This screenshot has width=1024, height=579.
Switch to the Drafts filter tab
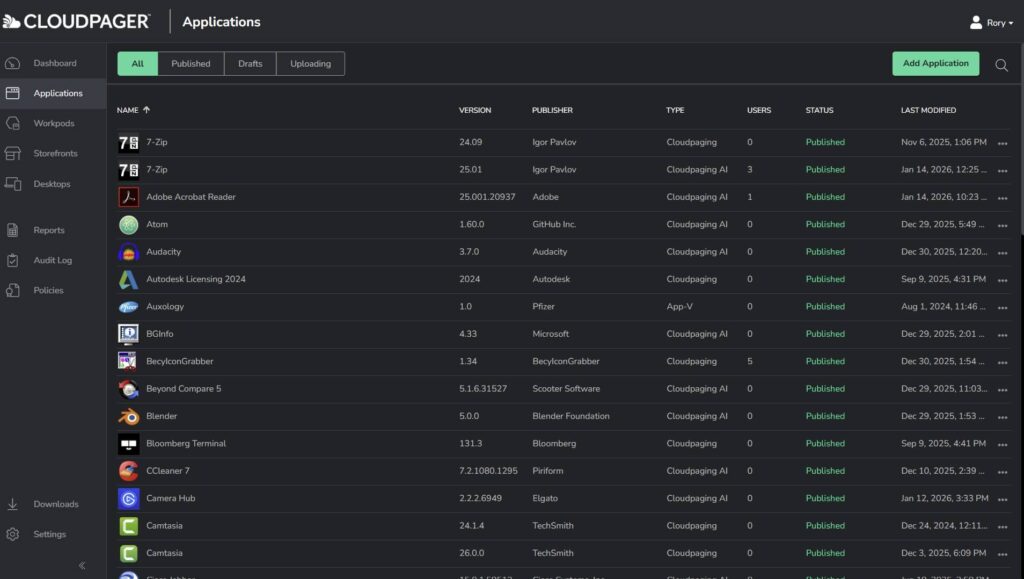click(x=250, y=63)
